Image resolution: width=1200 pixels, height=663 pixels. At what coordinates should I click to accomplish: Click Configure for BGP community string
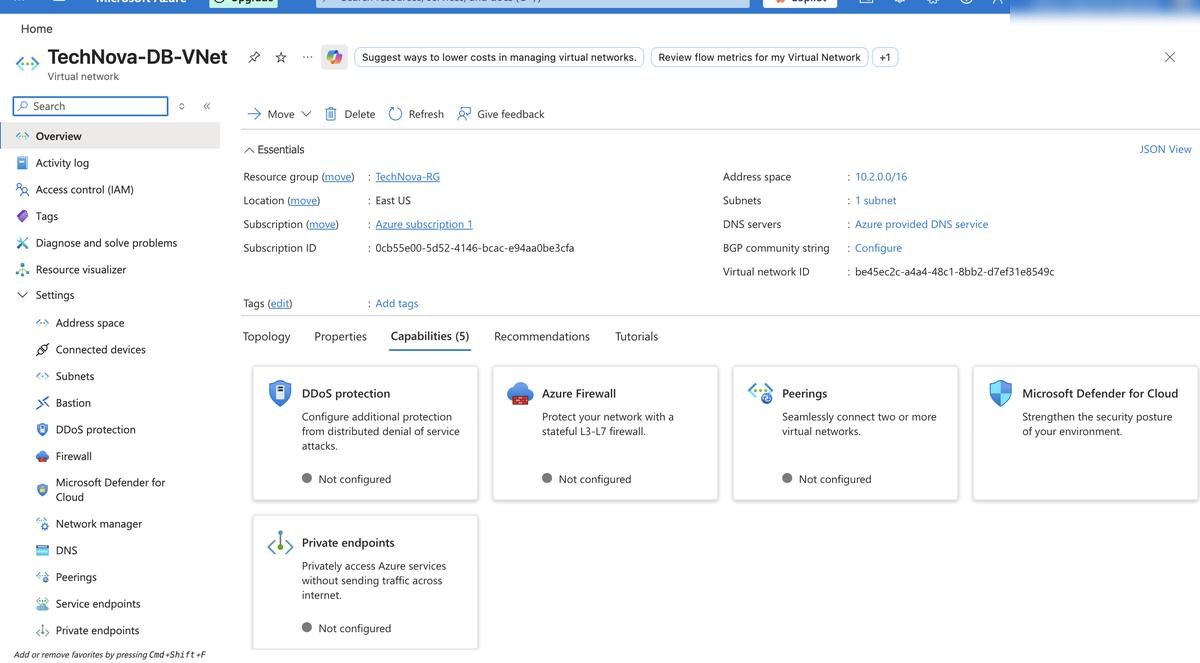point(878,248)
